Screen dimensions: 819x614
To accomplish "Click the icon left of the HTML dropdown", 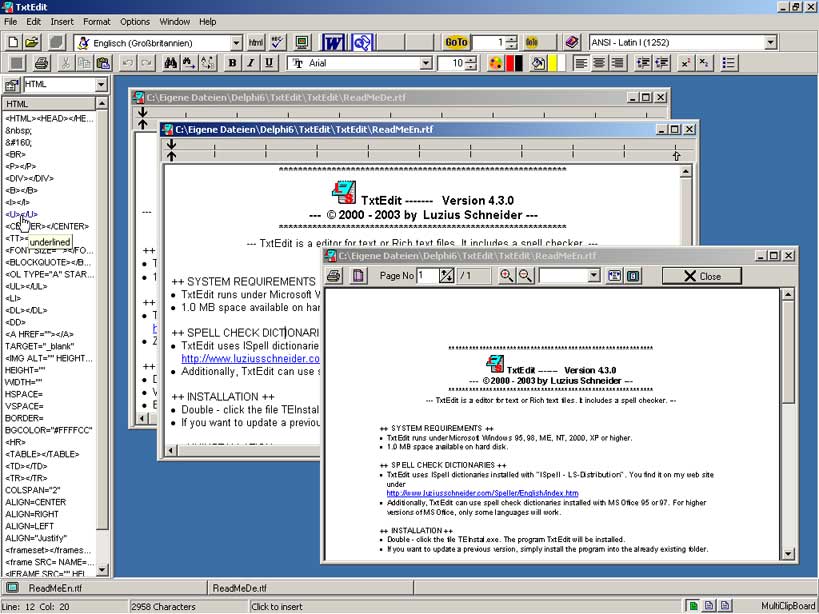I will pyautogui.click(x=11, y=85).
